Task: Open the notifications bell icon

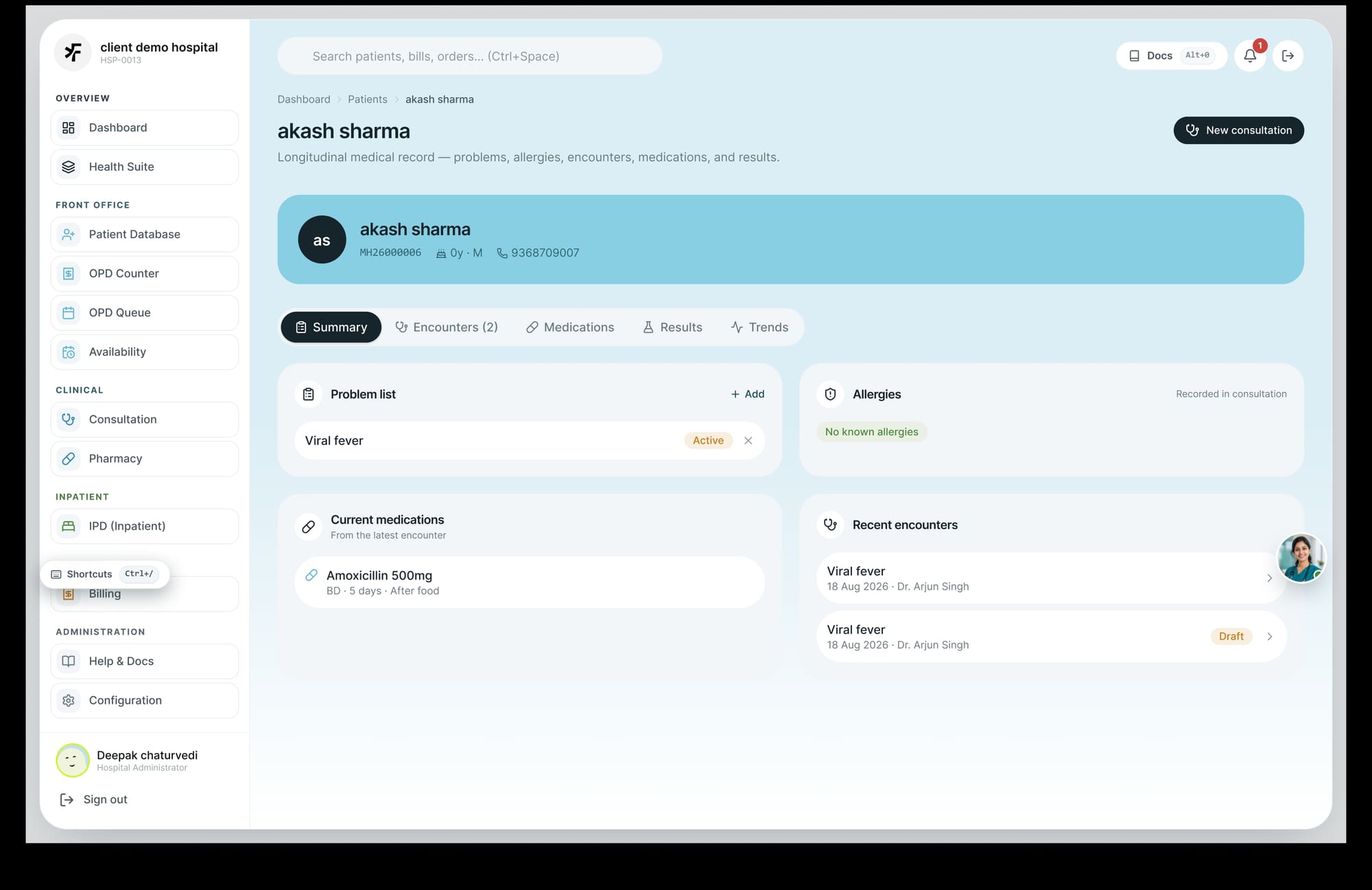Action: tap(1250, 56)
